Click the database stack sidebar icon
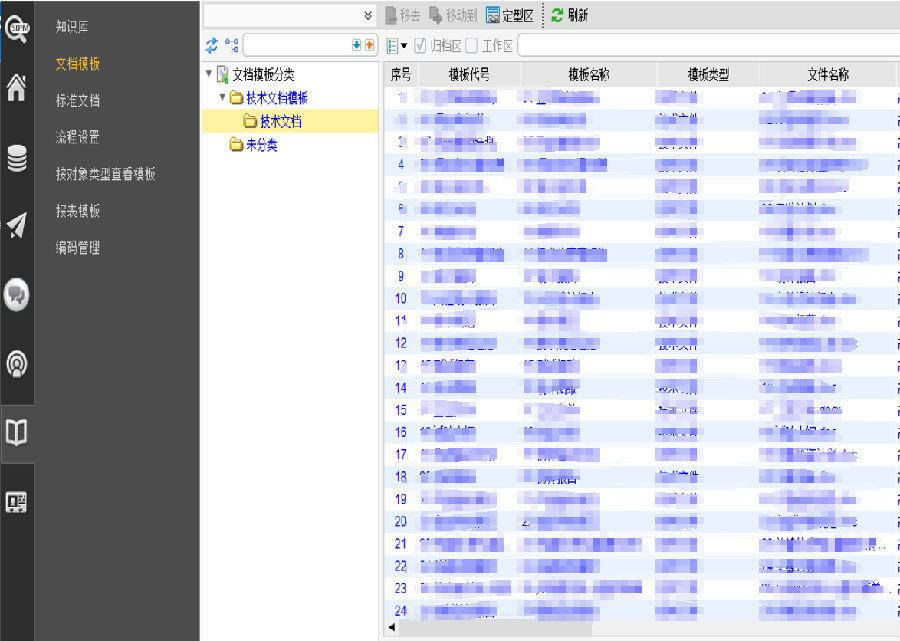900x641 pixels. click(x=17, y=158)
